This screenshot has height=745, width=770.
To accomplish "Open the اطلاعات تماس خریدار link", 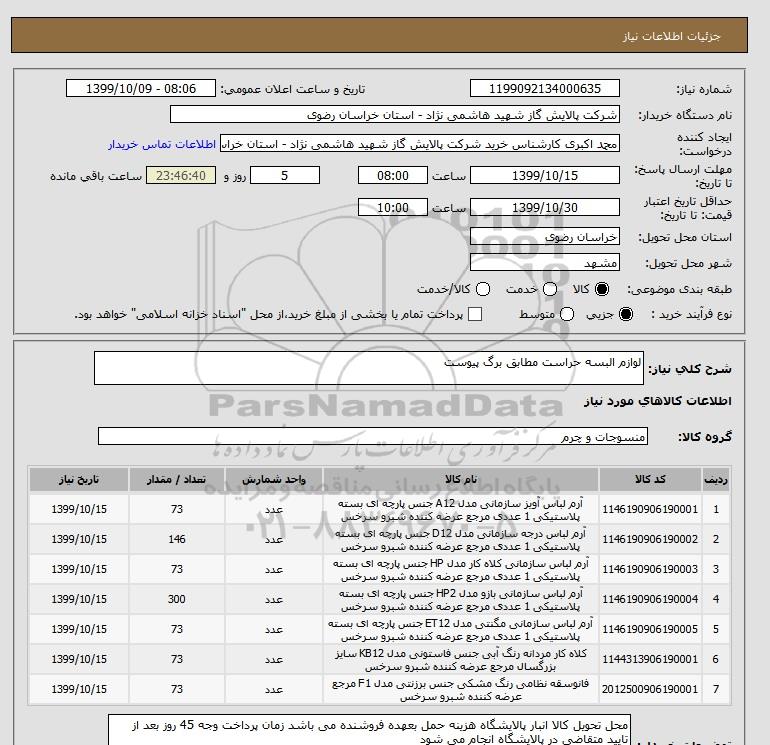I will [x=162, y=144].
